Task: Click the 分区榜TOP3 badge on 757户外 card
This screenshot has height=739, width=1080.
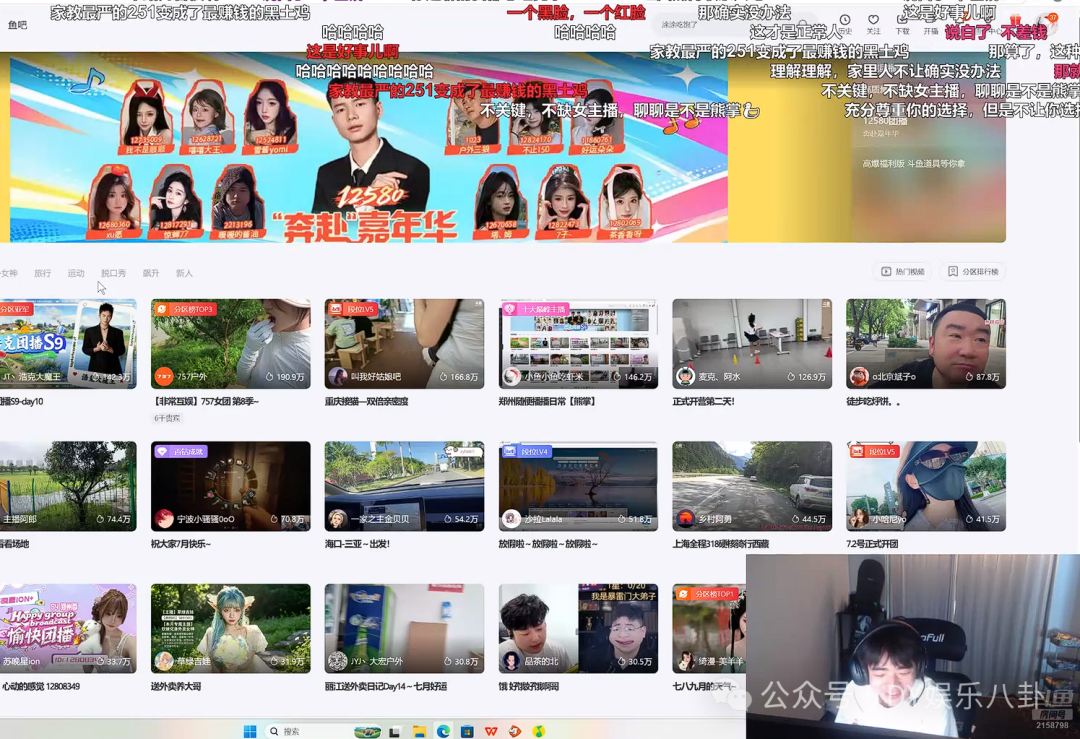Action: [x=186, y=309]
